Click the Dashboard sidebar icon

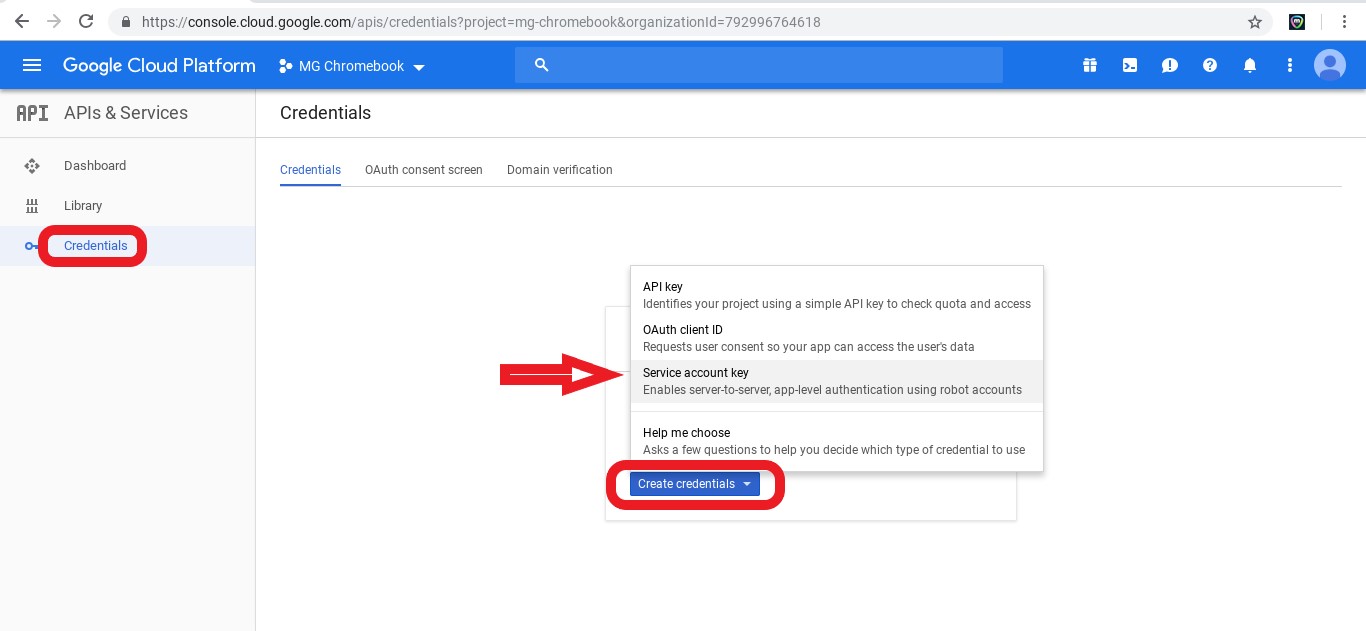31,166
